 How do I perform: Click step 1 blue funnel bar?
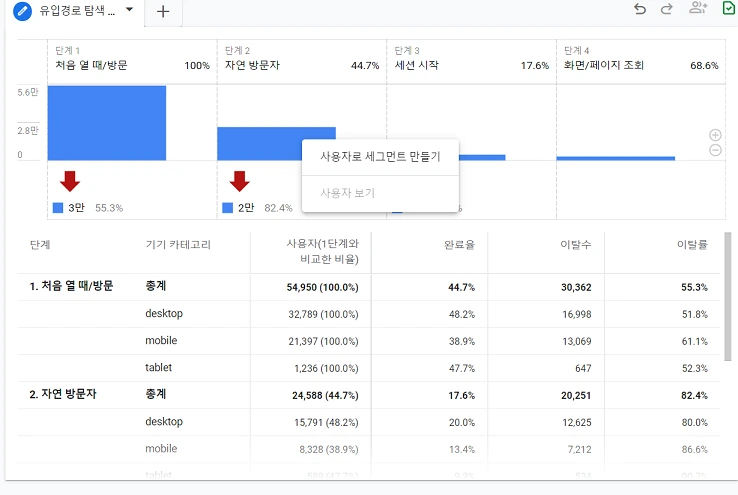(107, 123)
